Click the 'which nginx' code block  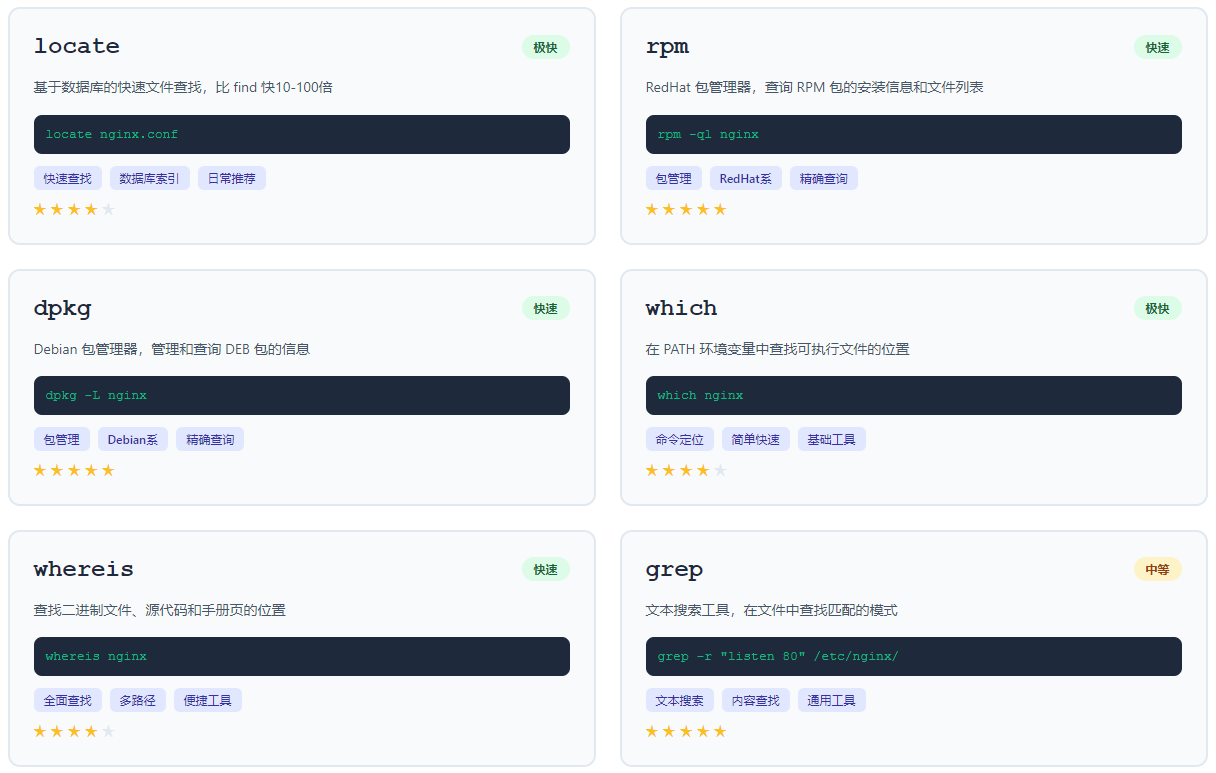[913, 395]
